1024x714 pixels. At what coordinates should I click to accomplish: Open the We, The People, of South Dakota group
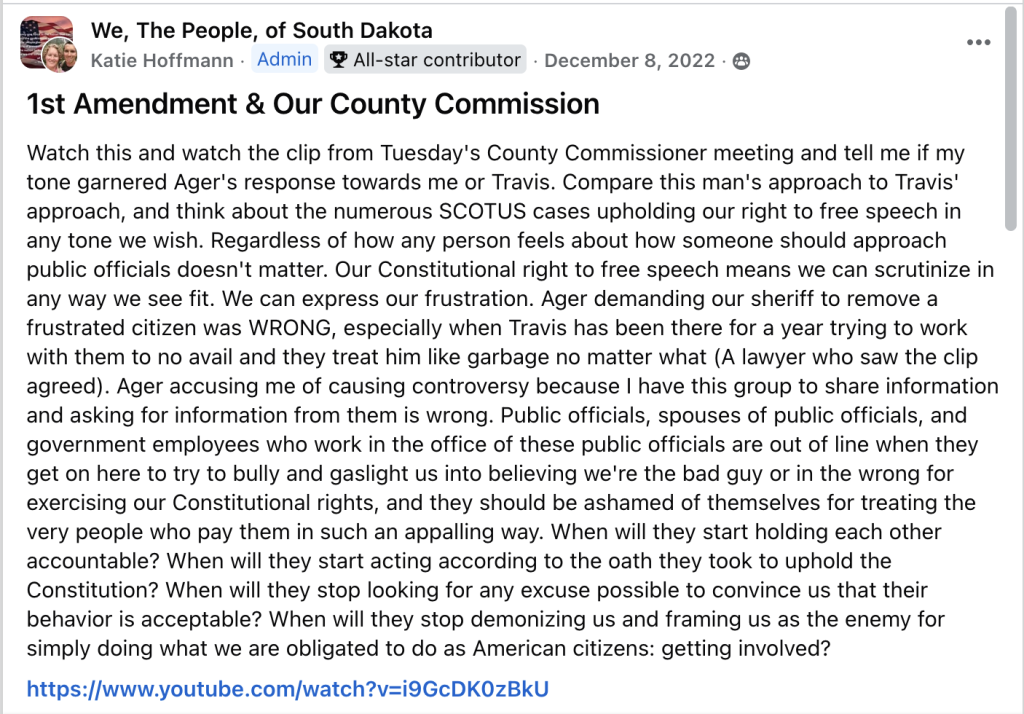coord(262,31)
